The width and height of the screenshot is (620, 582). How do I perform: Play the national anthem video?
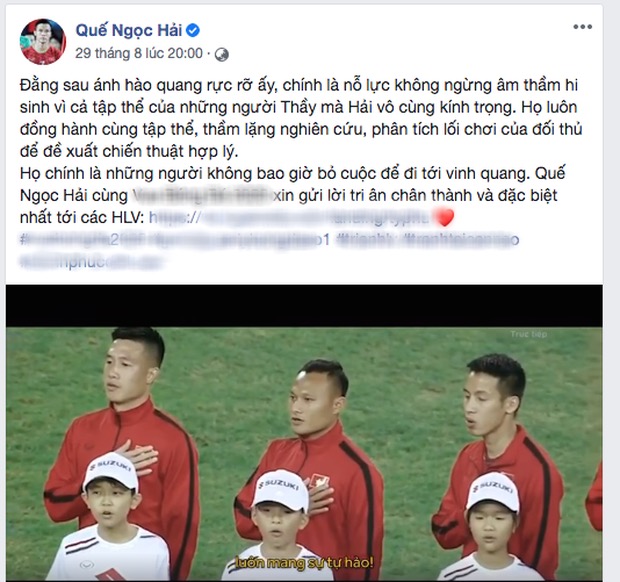tap(304, 433)
